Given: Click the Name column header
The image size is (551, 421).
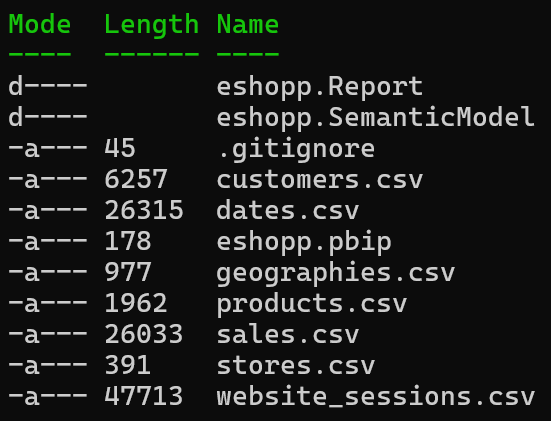Looking at the screenshot, I should tap(248, 25).
